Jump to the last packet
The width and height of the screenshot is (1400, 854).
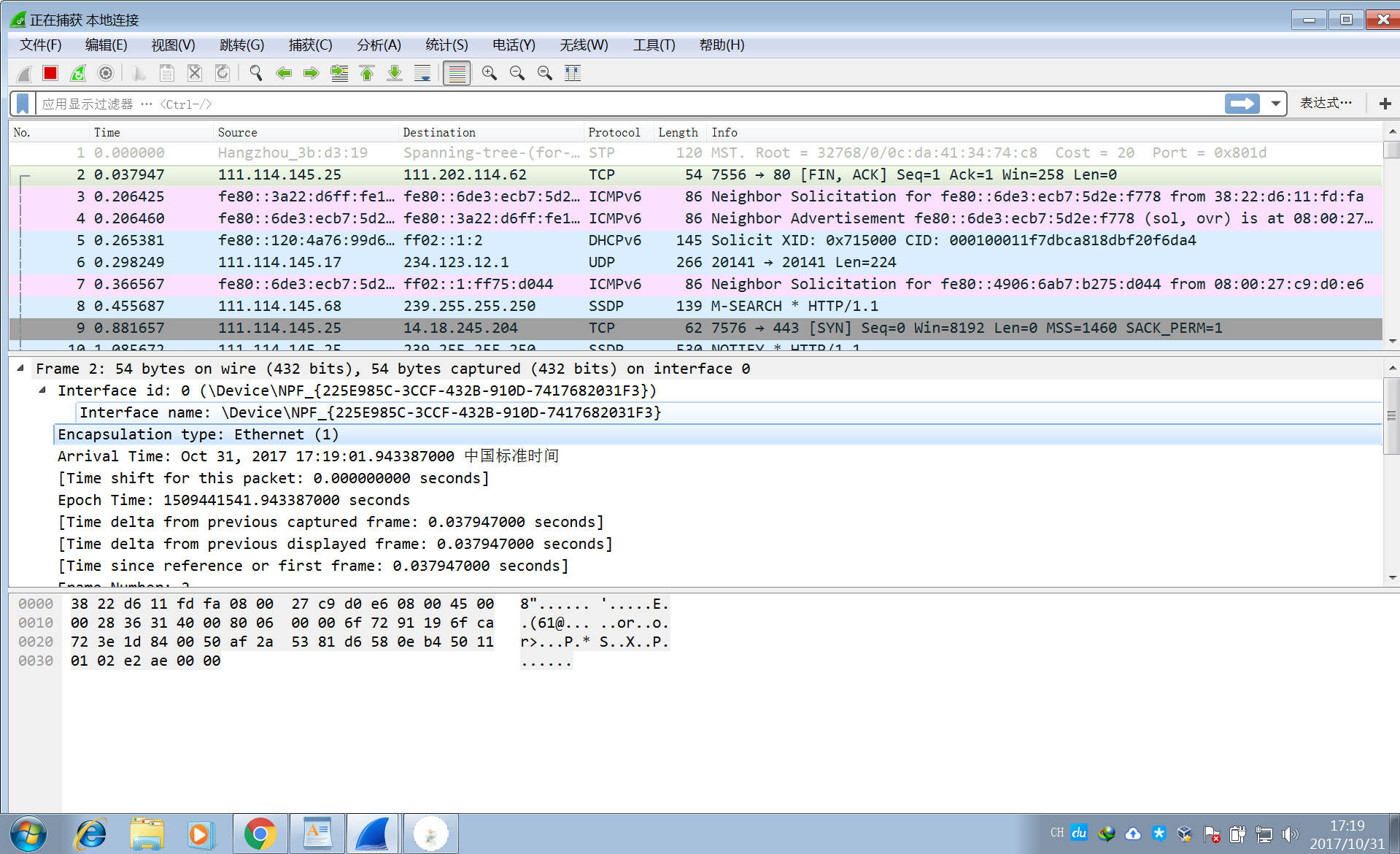pos(395,73)
